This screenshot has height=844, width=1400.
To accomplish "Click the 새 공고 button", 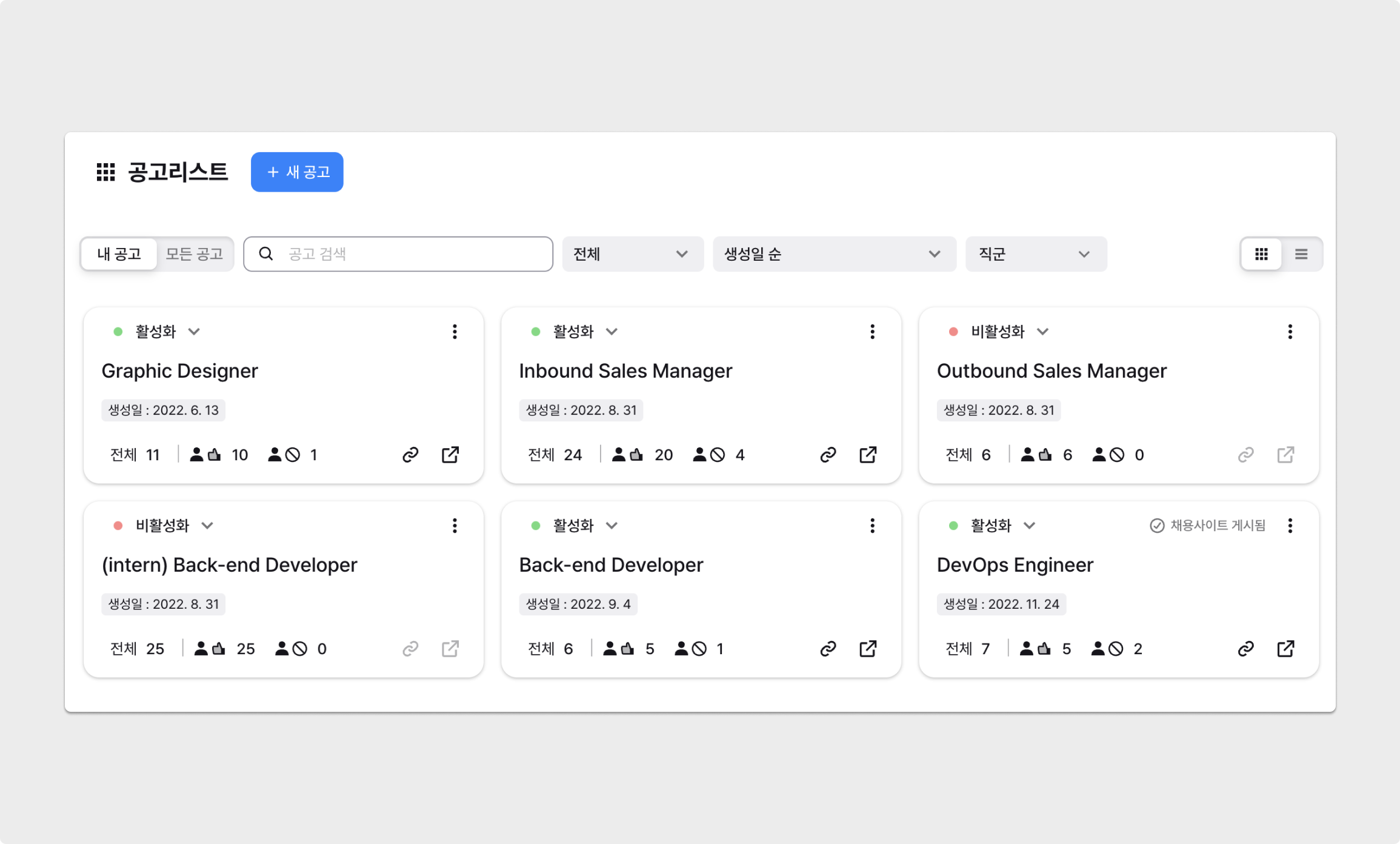I will point(297,172).
